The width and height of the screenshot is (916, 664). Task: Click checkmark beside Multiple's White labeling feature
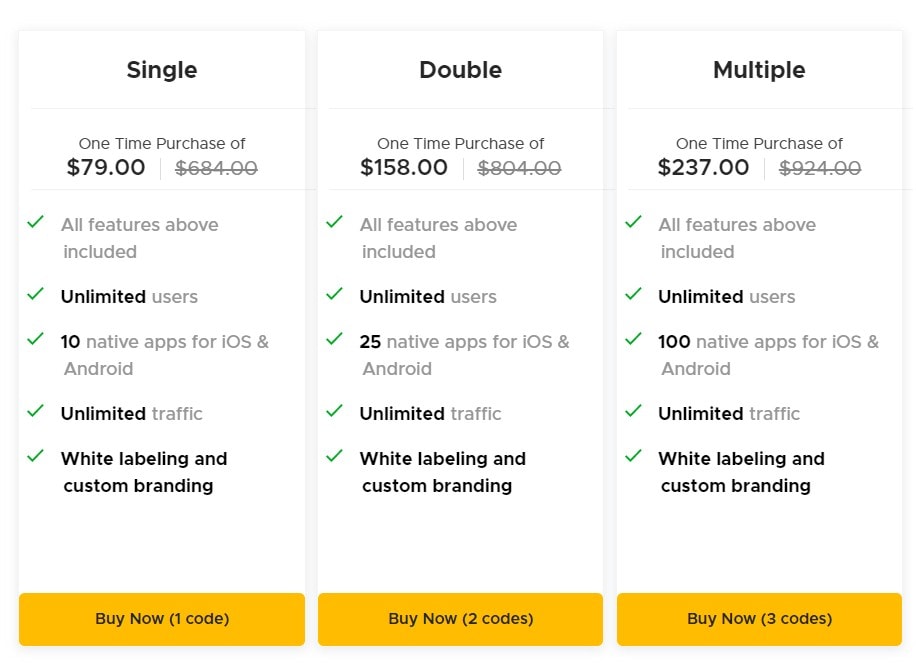pyautogui.click(x=633, y=456)
